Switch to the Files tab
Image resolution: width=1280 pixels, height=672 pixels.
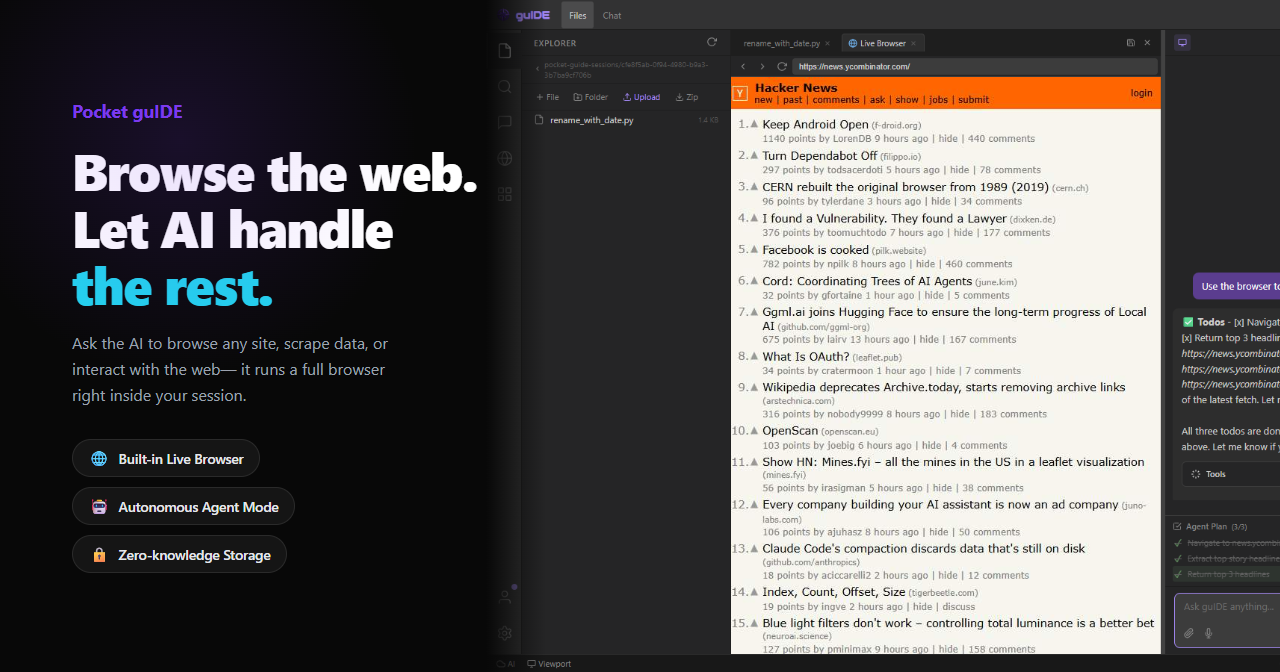[x=577, y=15]
